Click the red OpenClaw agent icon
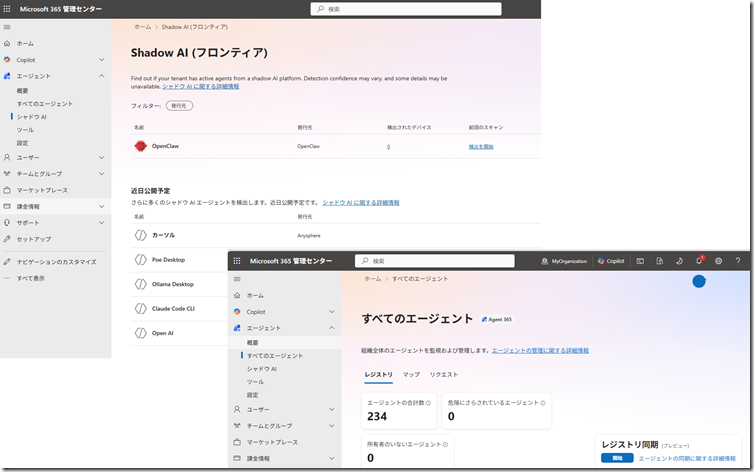 [140, 146]
